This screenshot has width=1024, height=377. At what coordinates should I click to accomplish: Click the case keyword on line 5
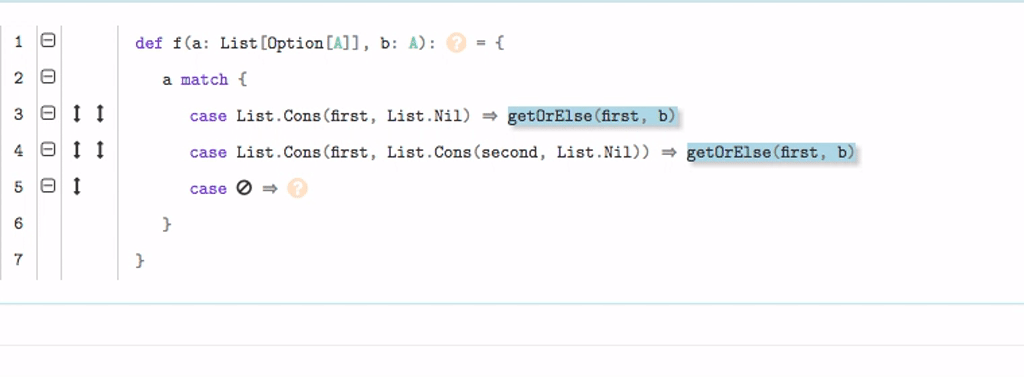click(208, 189)
